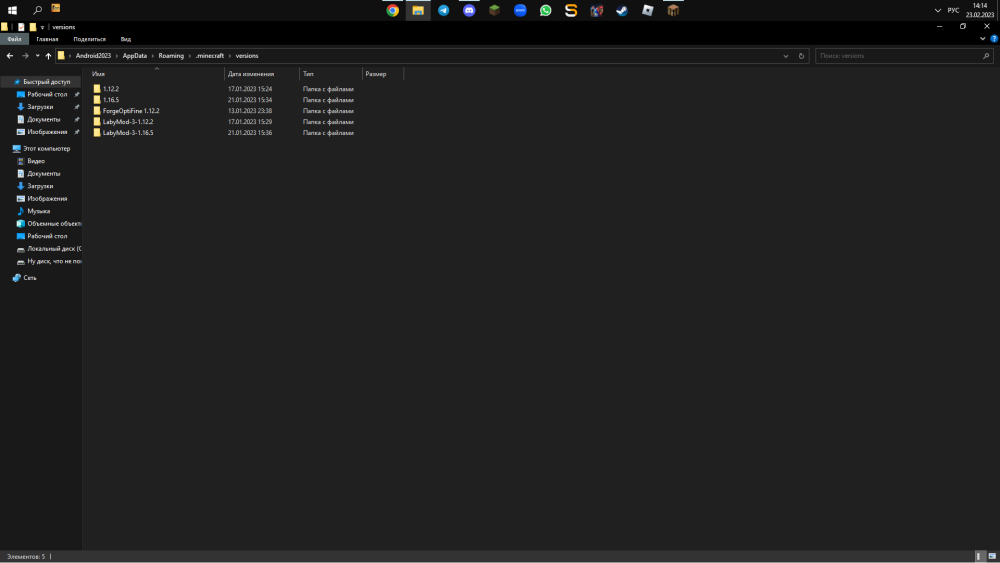Viewport: 1000px width, 563px height.
Task: Open the quick access toolbar customize dropdown
Action: (x=42, y=27)
